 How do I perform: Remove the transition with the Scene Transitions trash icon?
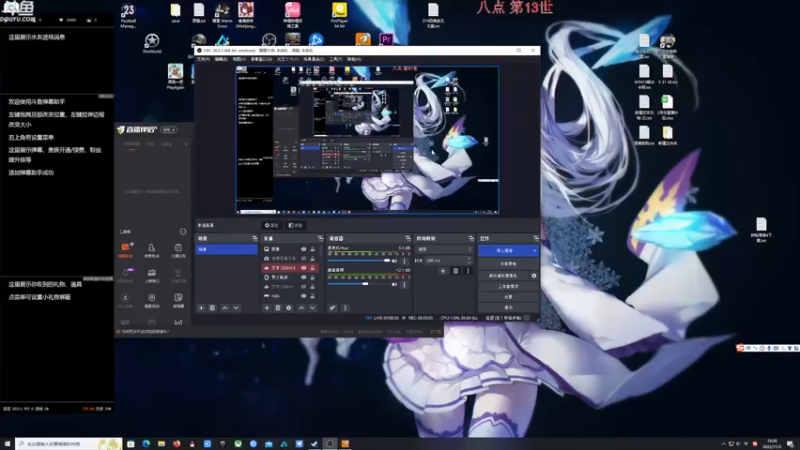tap(456, 271)
